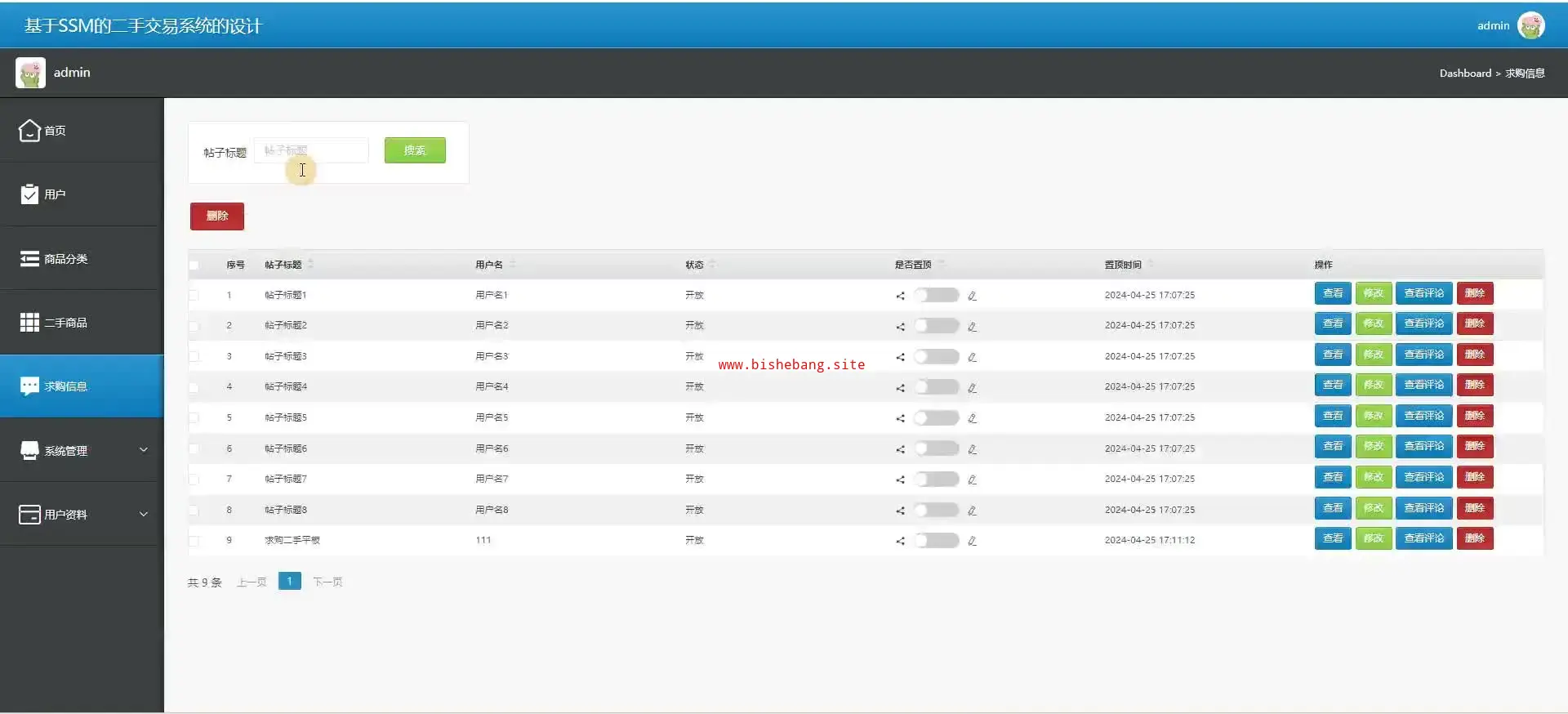
Task: Expand the 用户资料 menu chevron
Action: (x=144, y=515)
